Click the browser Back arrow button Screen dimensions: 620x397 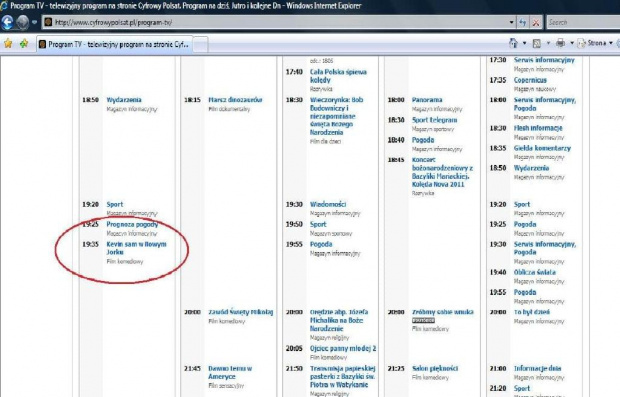point(8,23)
